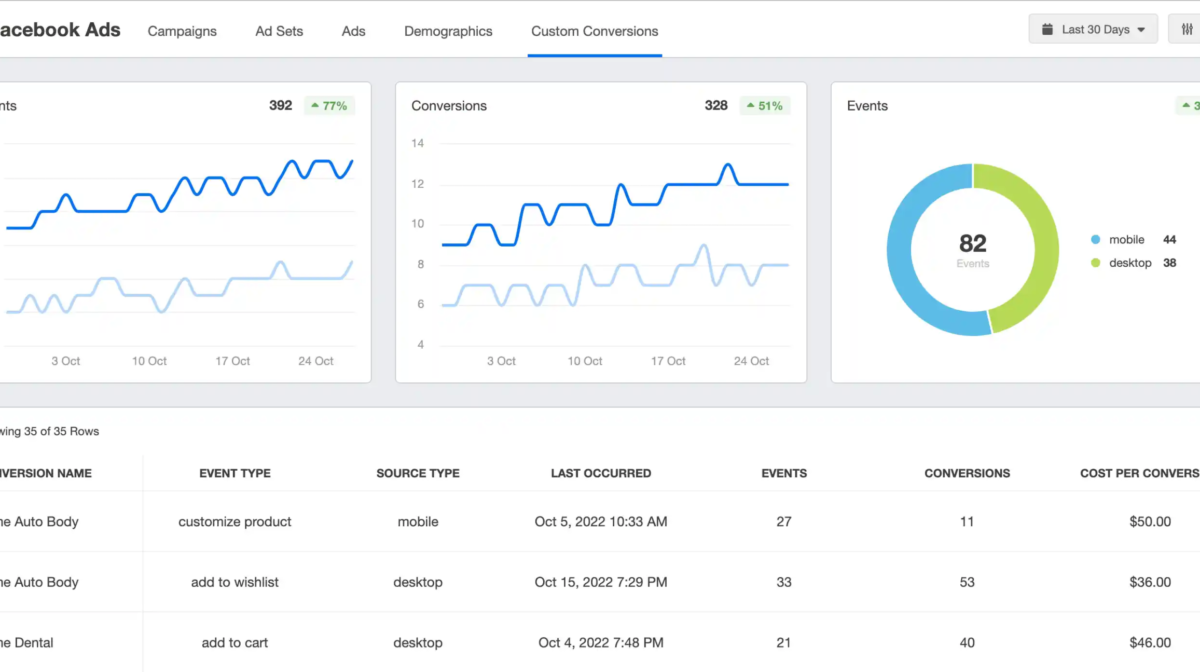Viewport: 1200px width, 672px height.
Task: Click the 'add to wishlist' cell
Action: click(x=235, y=582)
